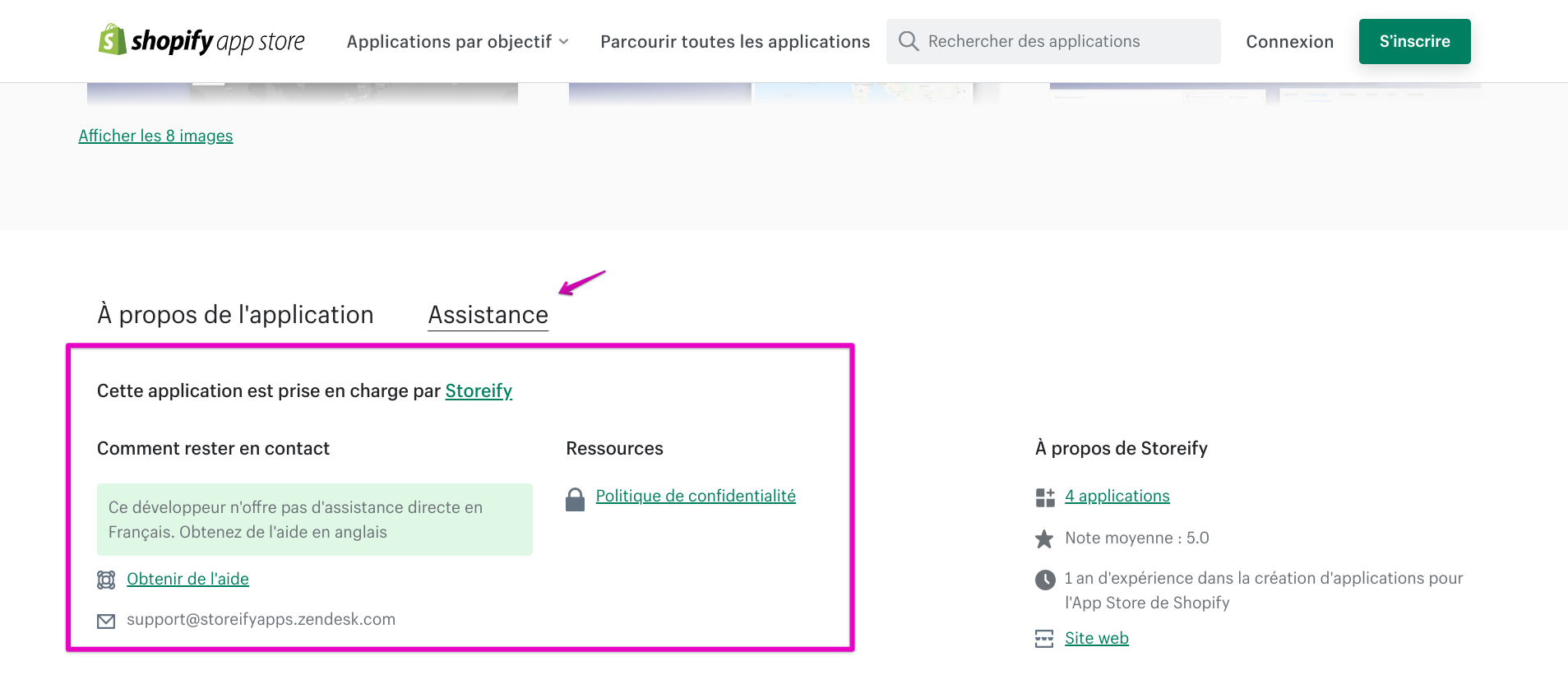Click the Note moyenne : 5.0 text
The image size is (1568, 684).
(1137, 538)
